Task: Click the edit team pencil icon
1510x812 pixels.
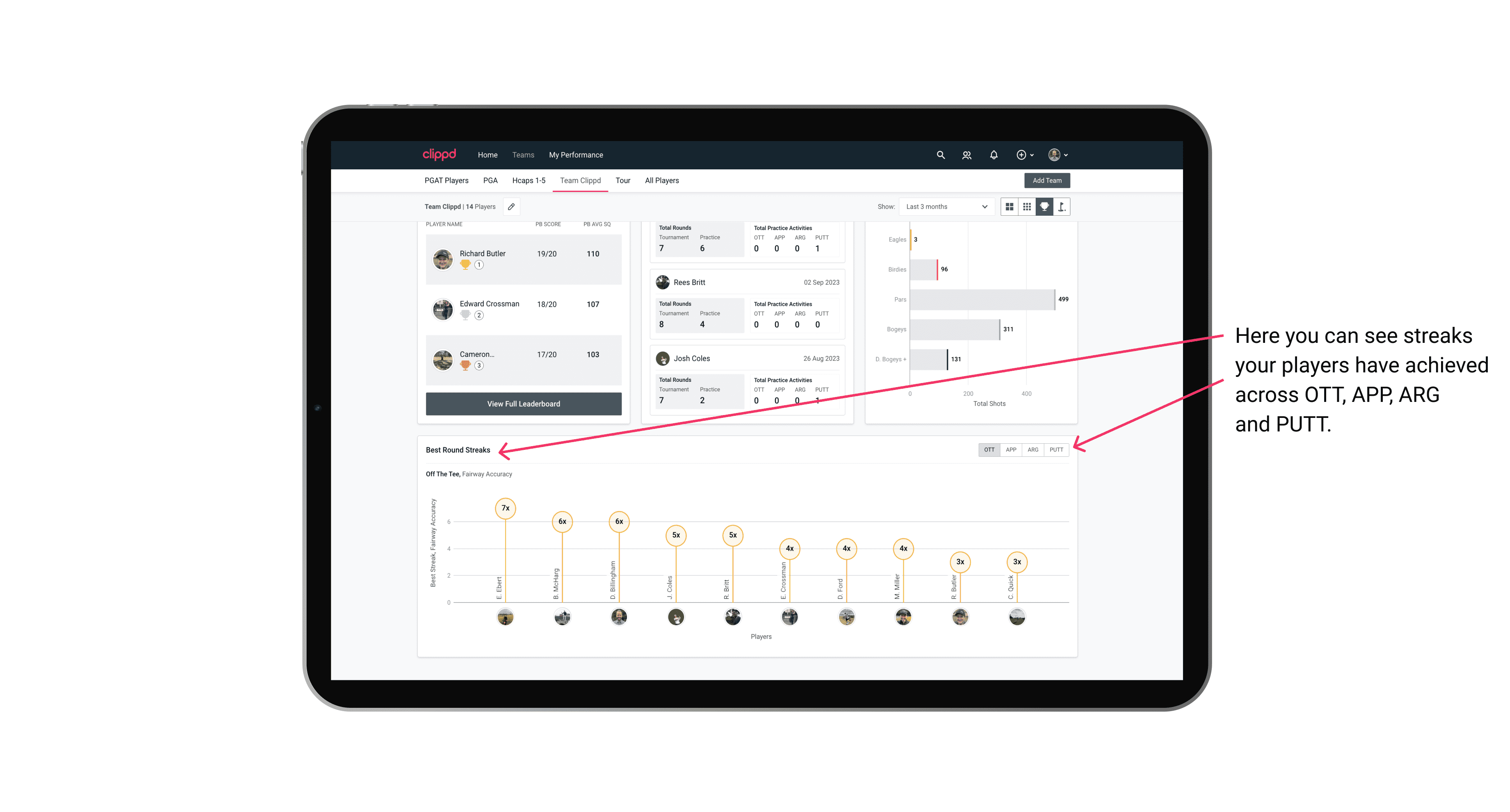Action: [511, 207]
